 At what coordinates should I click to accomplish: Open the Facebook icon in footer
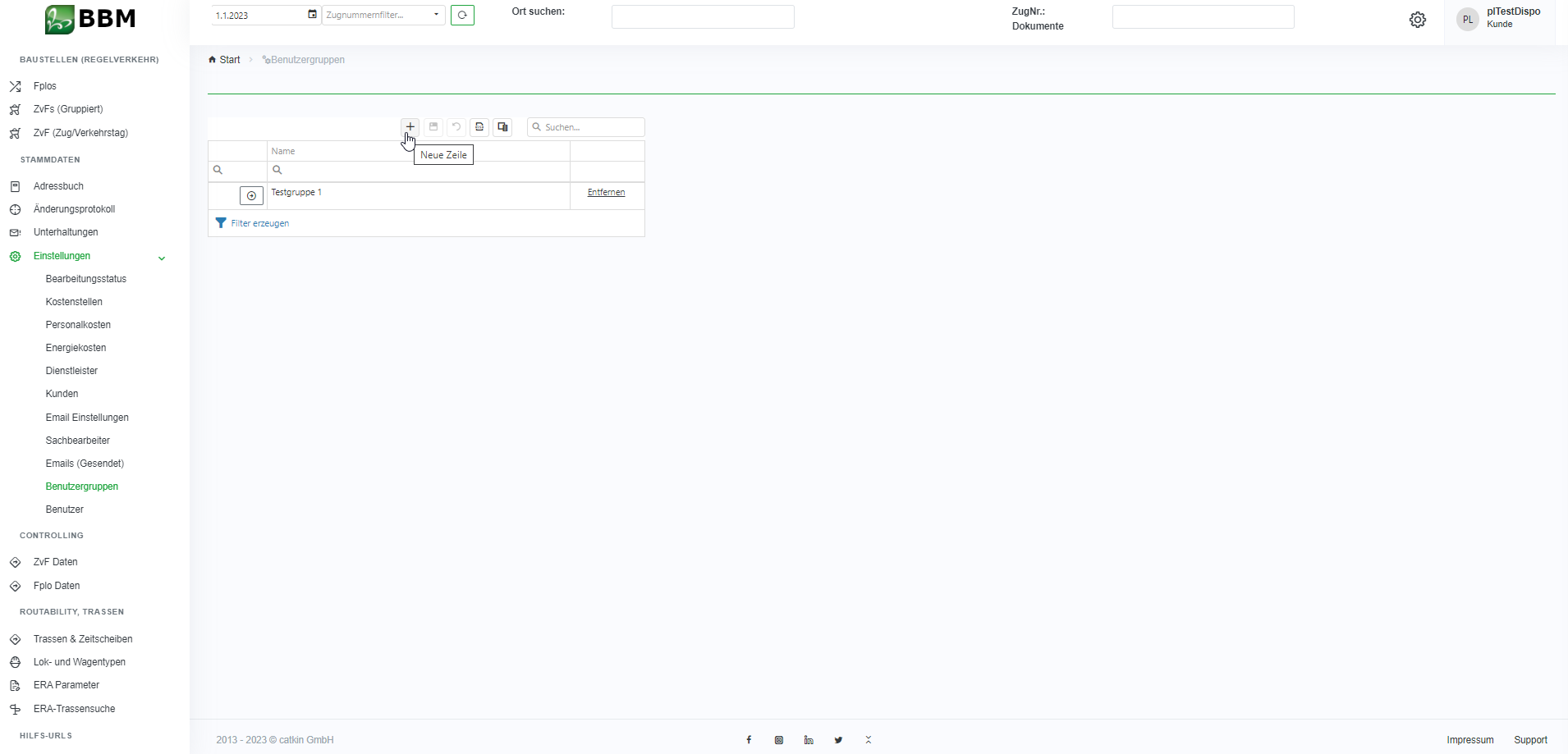coord(749,740)
